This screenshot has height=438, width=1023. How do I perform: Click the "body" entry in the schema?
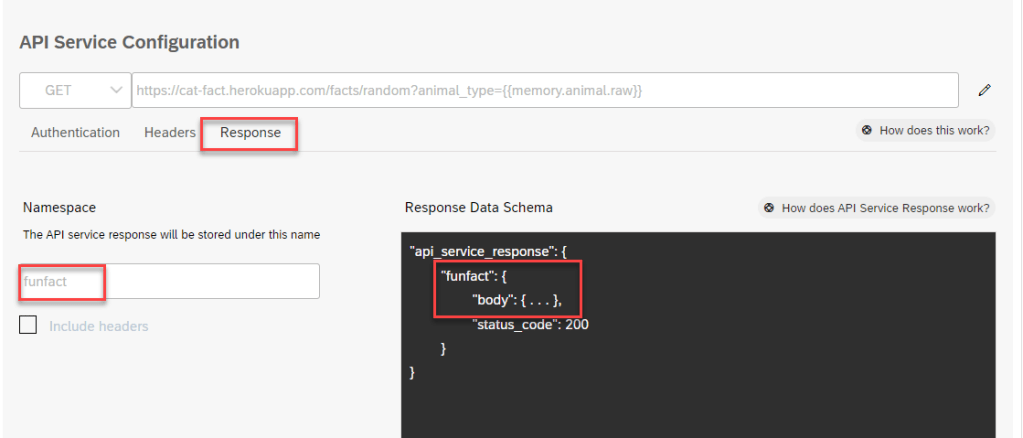click(x=490, y=300)
